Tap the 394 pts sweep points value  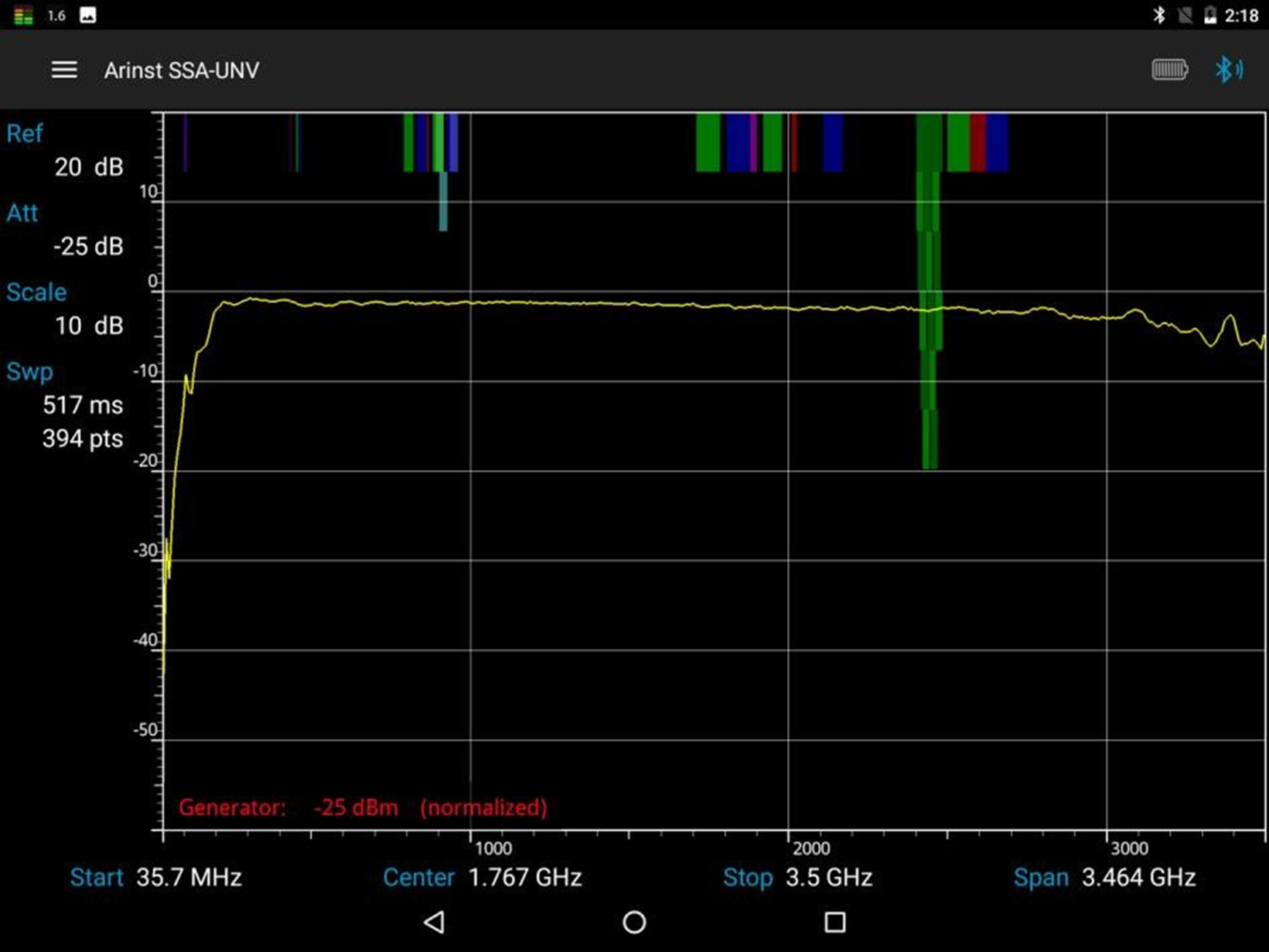click(82, 438)
